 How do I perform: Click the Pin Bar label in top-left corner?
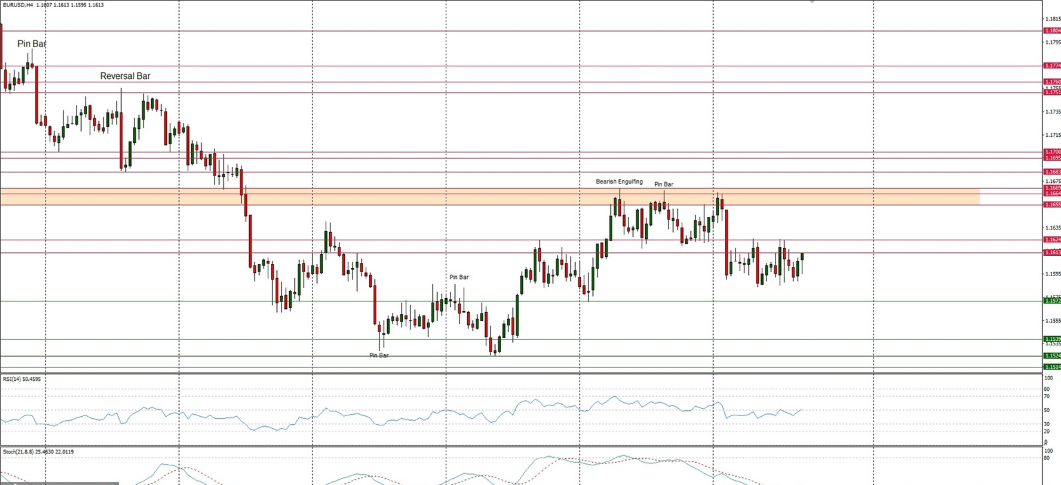tap(31, 44)
